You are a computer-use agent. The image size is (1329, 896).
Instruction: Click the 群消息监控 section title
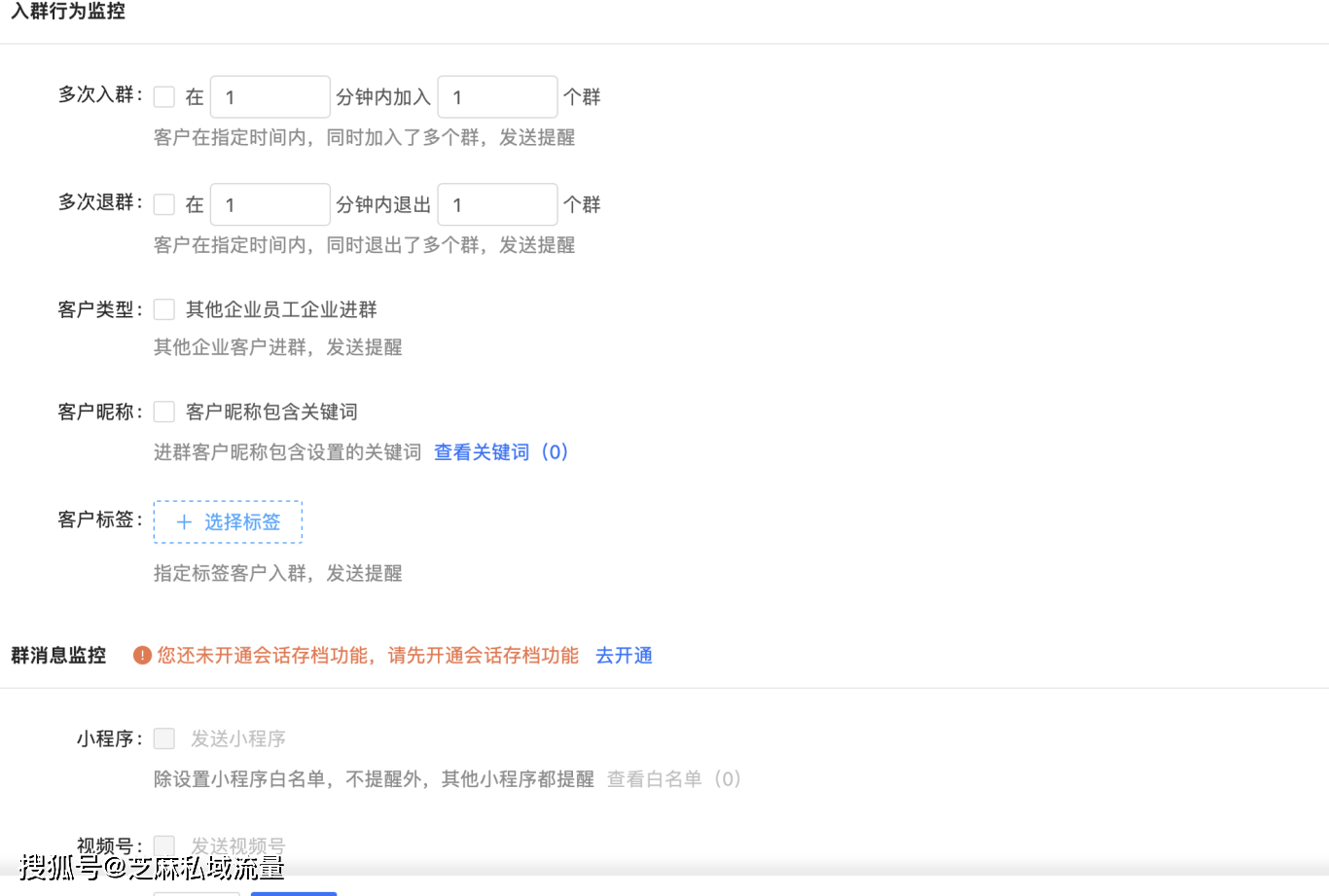click(57, 655)
